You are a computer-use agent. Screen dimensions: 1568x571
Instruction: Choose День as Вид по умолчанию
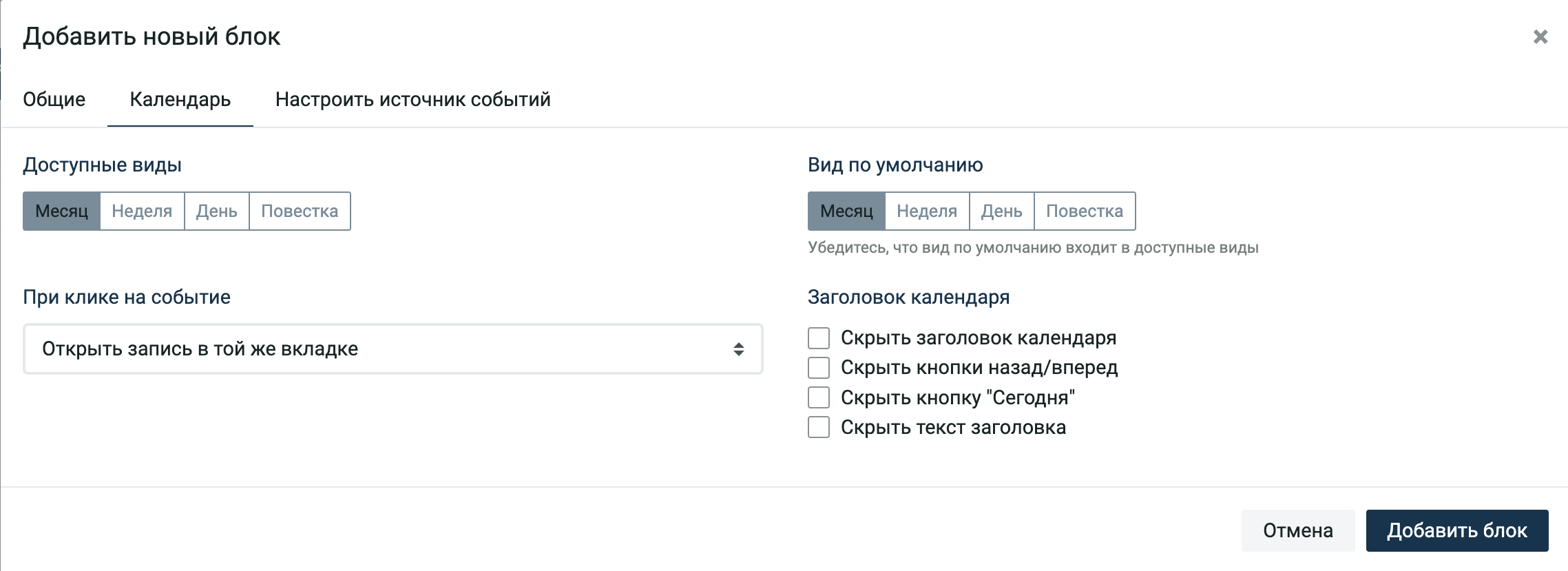click(x=1001, y=211)
